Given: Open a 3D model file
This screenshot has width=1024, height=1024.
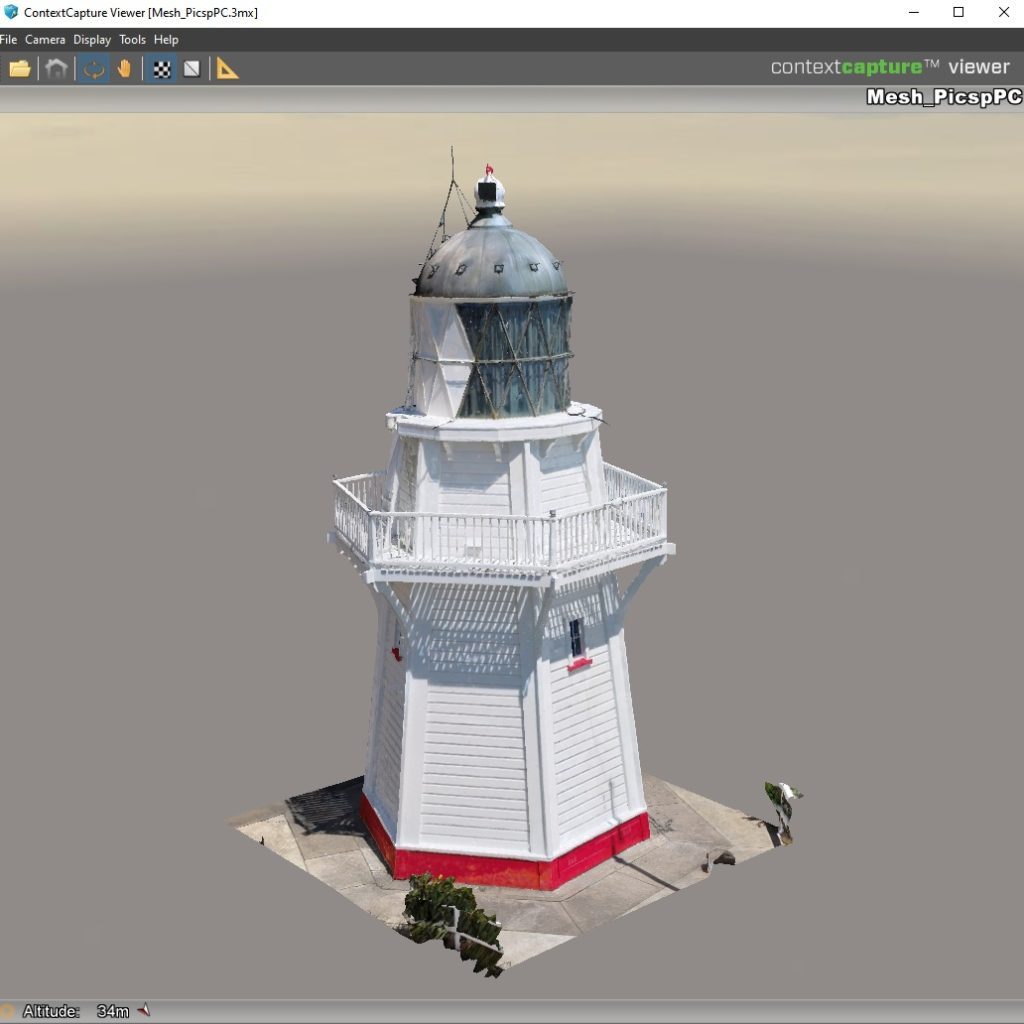Looking at the screenshot, I should 18,68.
